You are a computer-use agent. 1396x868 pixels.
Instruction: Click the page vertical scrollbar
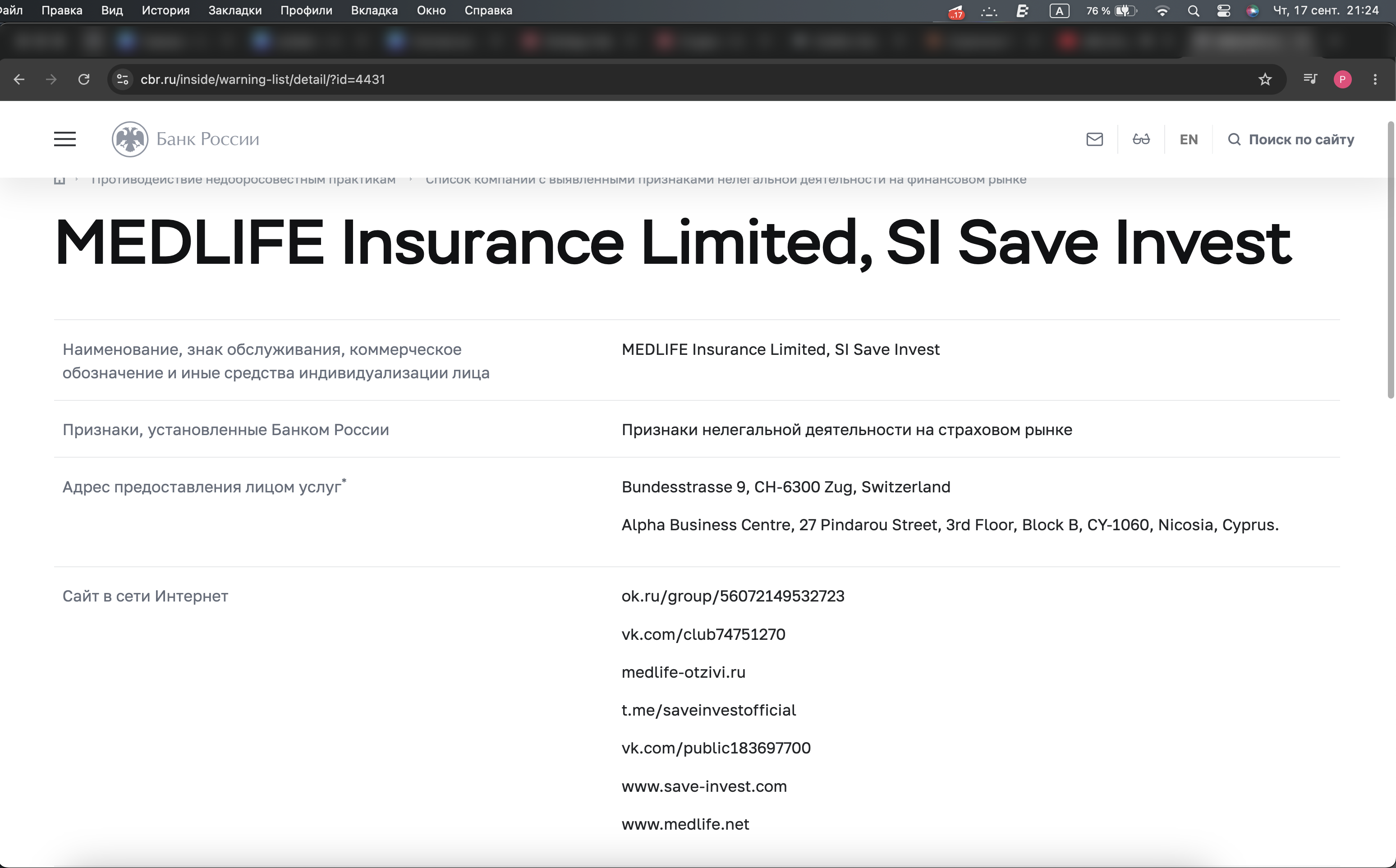point(1390,259)
